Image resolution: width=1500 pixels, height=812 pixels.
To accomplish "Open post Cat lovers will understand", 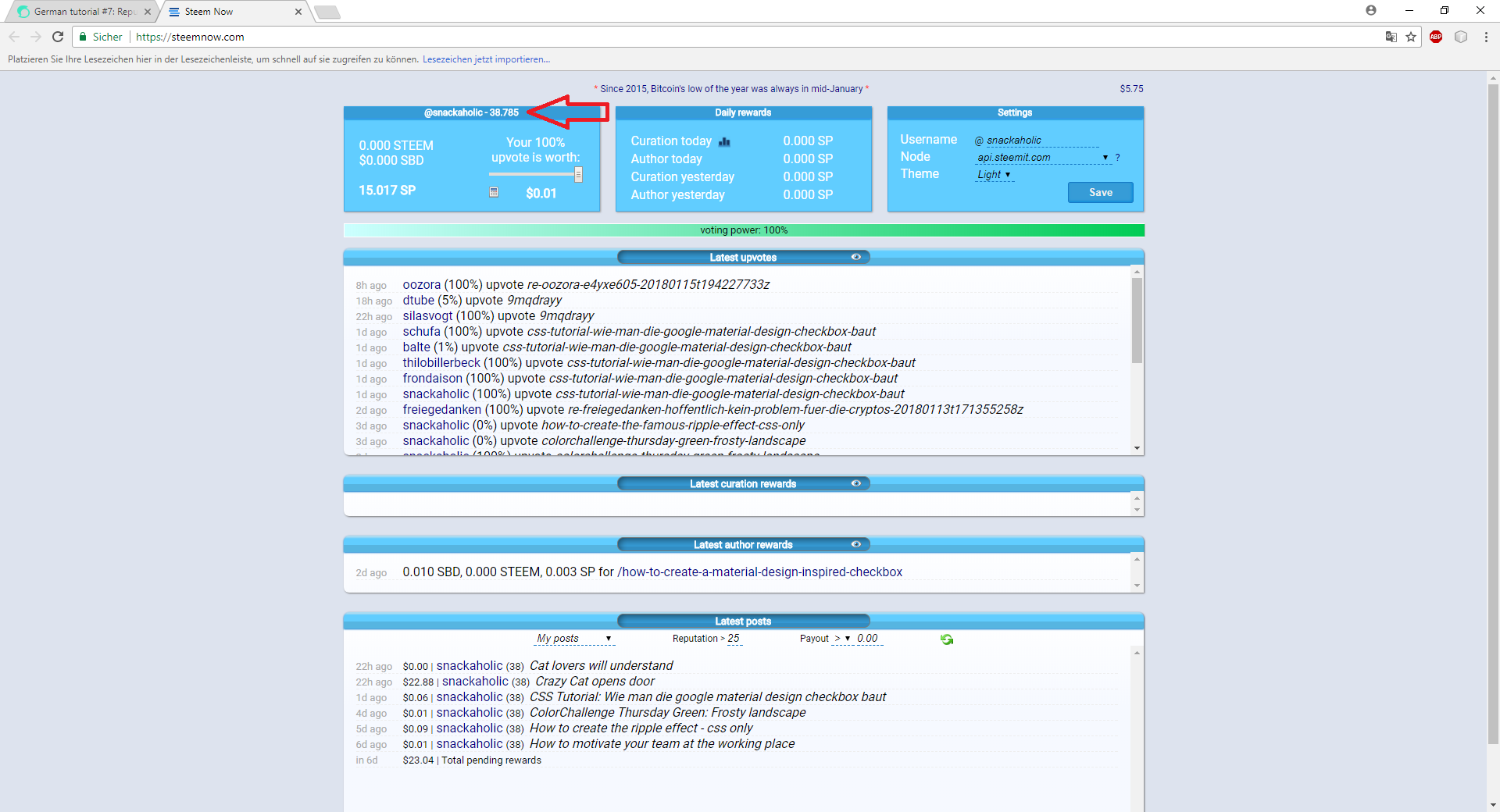I will coord(601,665).
